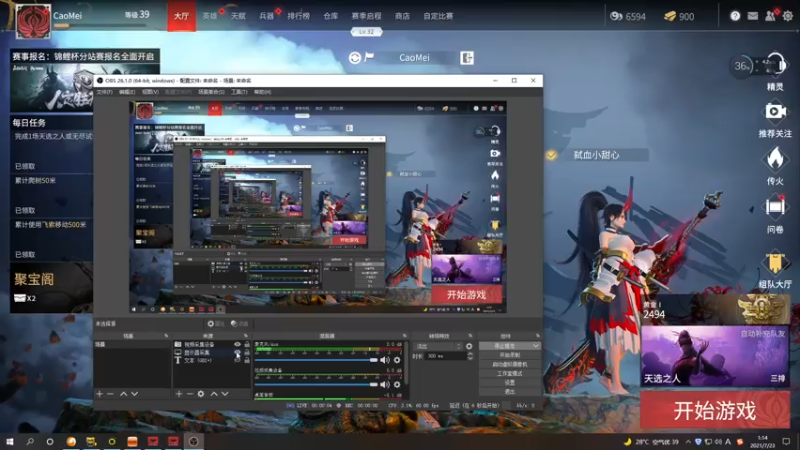Click OBS 工作室模式 button
The width and height of the screenshot is (800, 450).
point(509,373)
